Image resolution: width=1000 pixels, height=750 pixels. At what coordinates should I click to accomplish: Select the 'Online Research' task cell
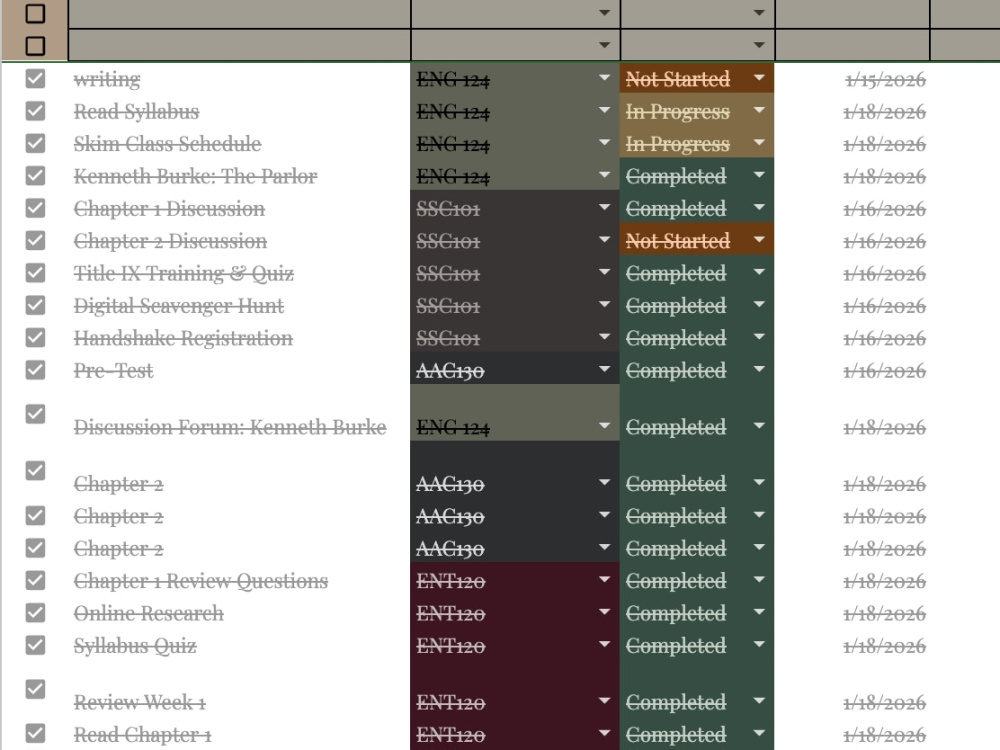tap(239, 613)
